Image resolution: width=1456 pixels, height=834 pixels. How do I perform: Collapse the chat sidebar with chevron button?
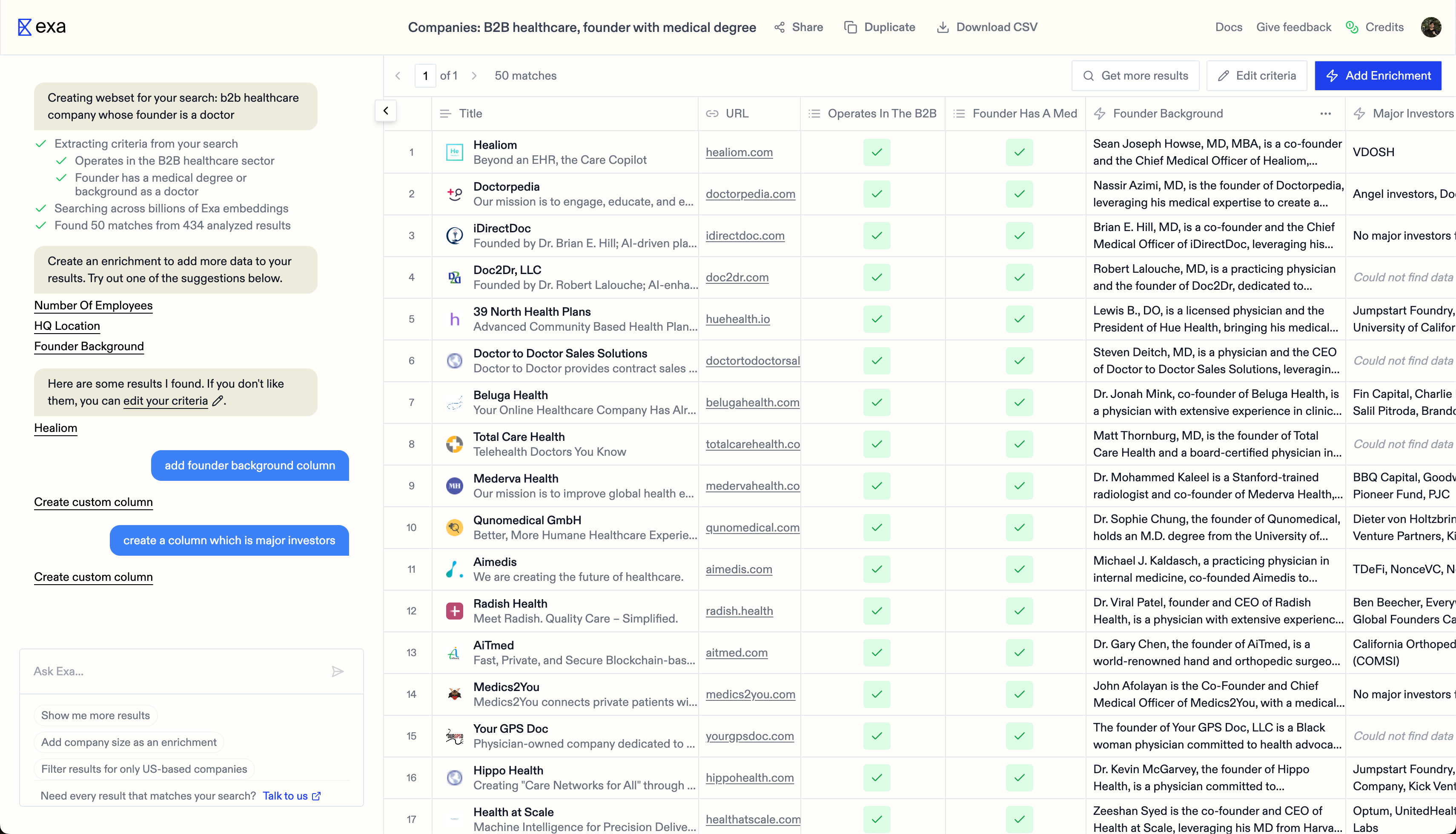click(386, 111)
